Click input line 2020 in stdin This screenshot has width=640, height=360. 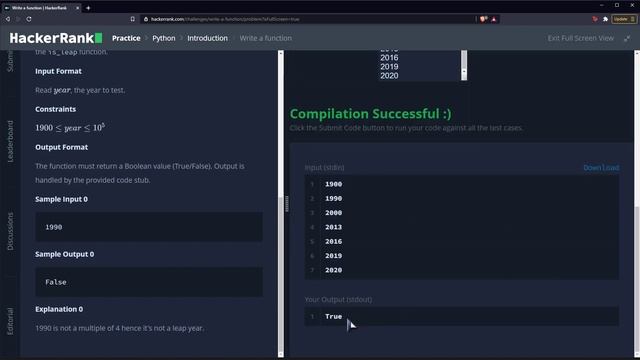click(333, 270)
